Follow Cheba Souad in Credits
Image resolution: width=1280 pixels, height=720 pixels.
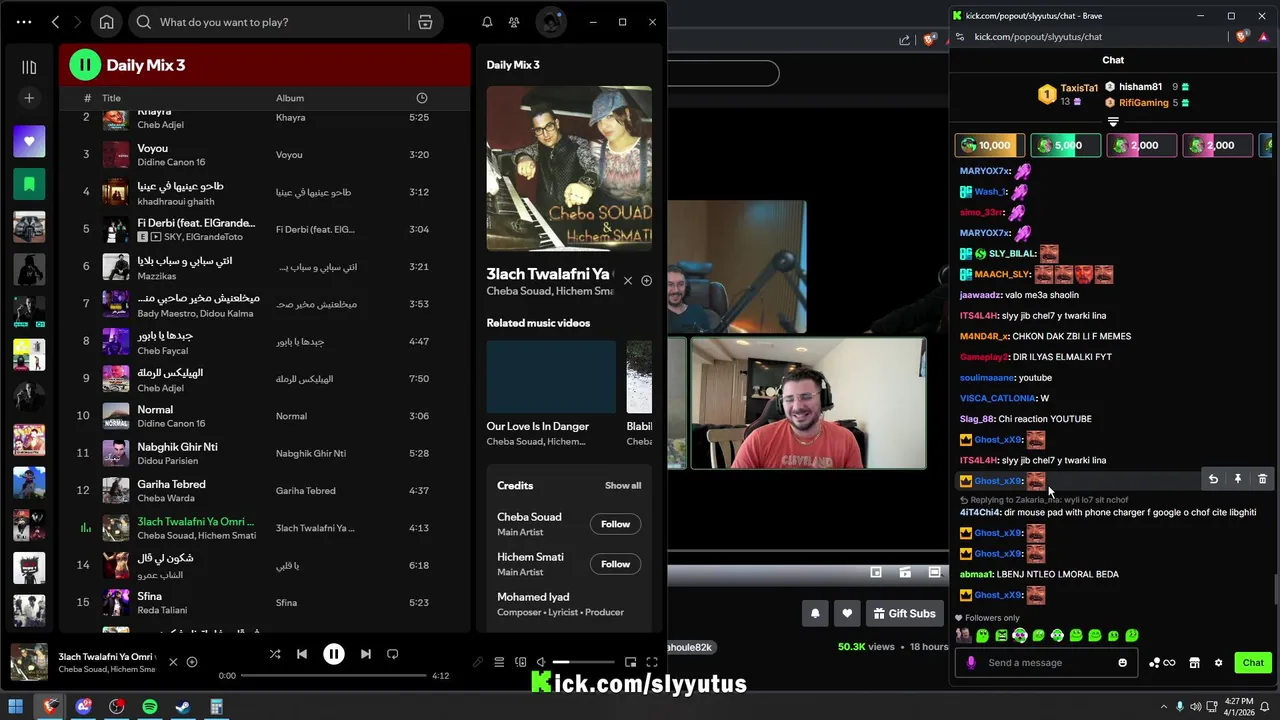coord(615,524)
